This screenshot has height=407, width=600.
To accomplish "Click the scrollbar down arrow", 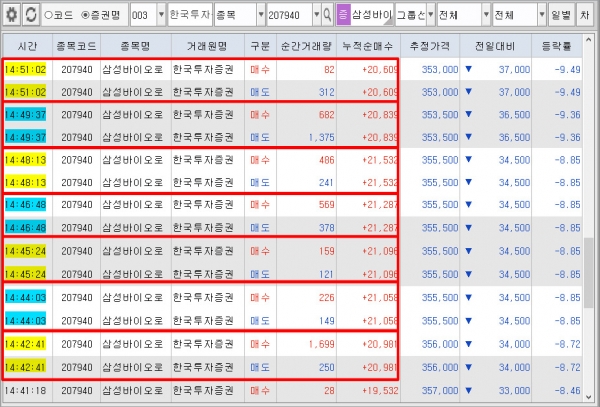I will coord(588,397).
